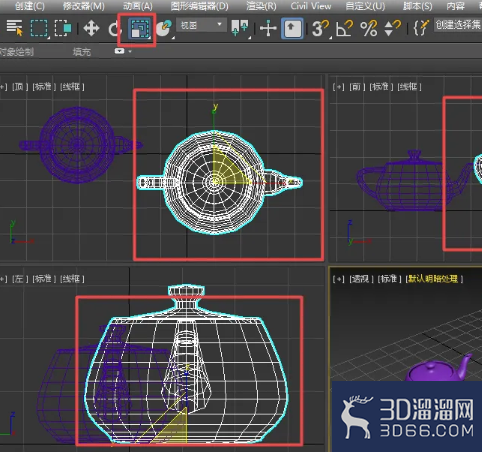Open [线框] menu in the top viewport
Image resolution: width=482 pixels, height=452 pixels.
(72, 87)
